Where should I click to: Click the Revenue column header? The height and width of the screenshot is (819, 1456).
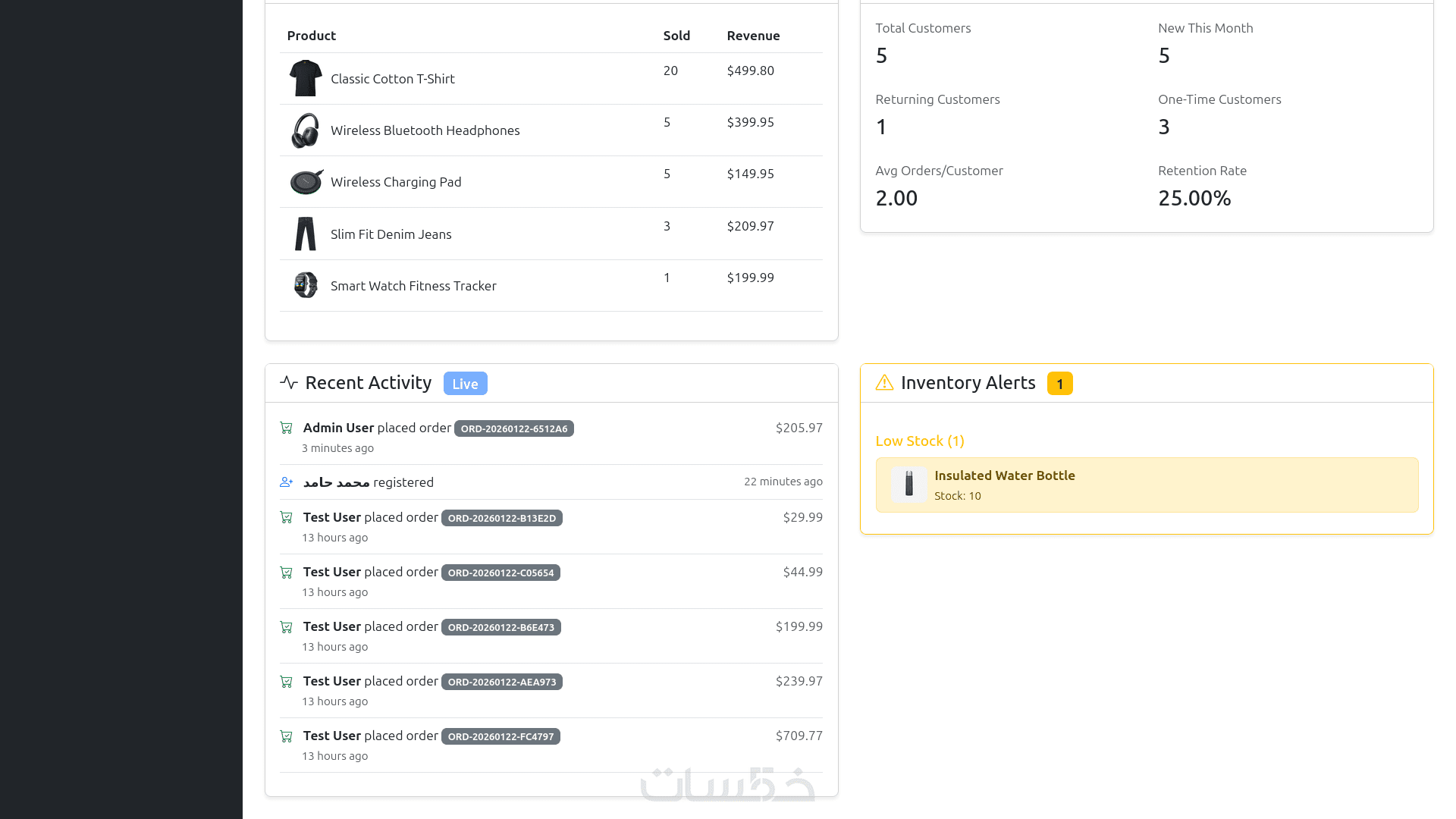point(752,36)
